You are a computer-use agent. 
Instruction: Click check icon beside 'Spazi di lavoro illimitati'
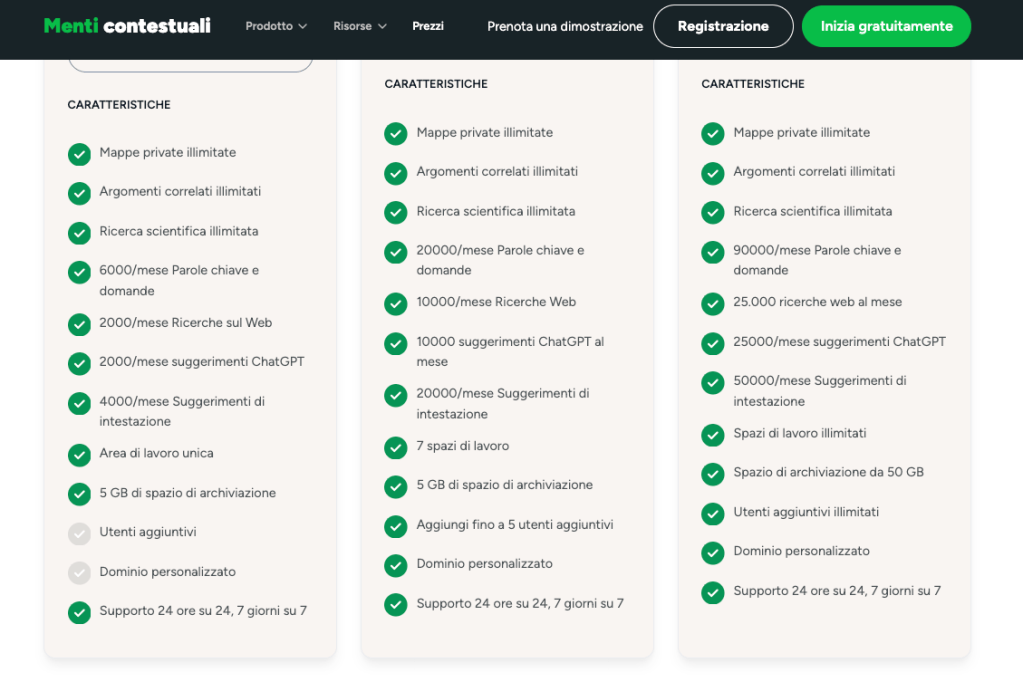point(713,435)
